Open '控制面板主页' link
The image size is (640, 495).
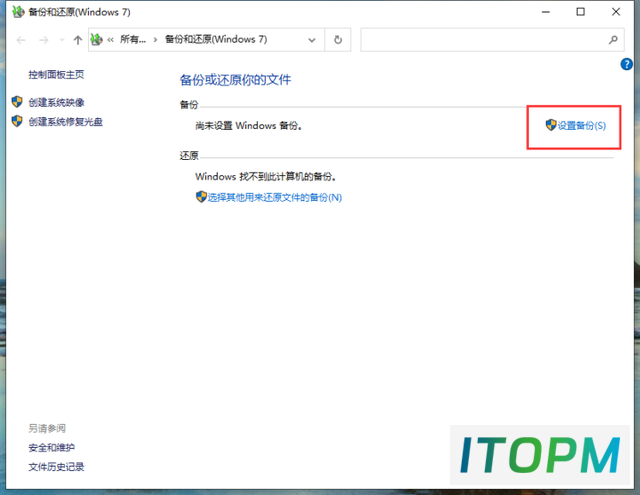click(56, 75)
